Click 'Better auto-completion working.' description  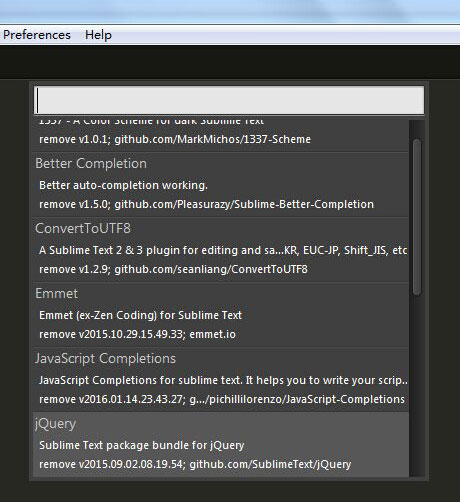pos(123,185)
